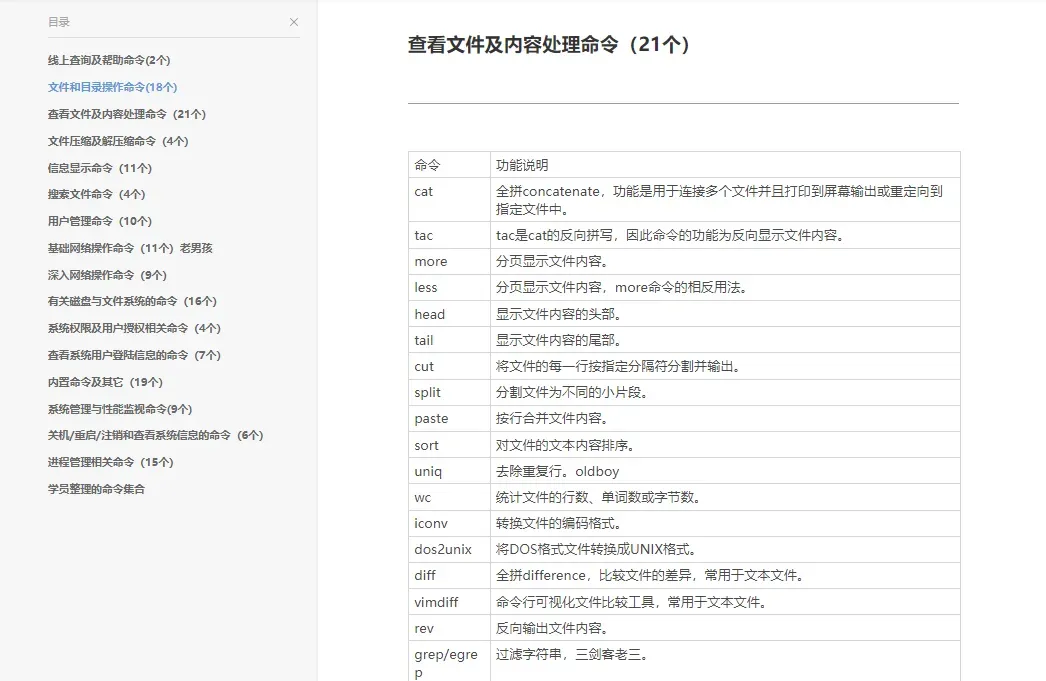Viewport: 1046px width, 681px height.
Task: Go to 基础网络操作命令 (11个) 老男孩
Action: (130, 248)
